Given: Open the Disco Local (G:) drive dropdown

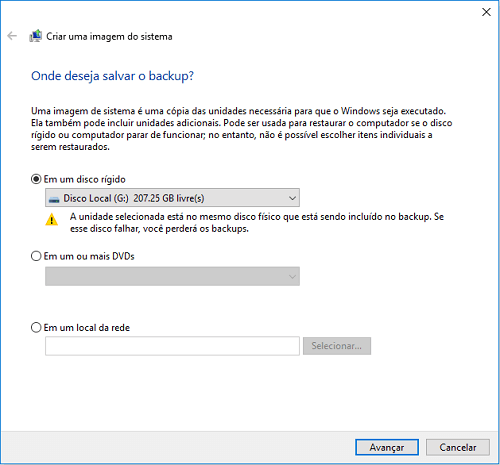Looking at the screenshot, I should [x=172, y=198].
